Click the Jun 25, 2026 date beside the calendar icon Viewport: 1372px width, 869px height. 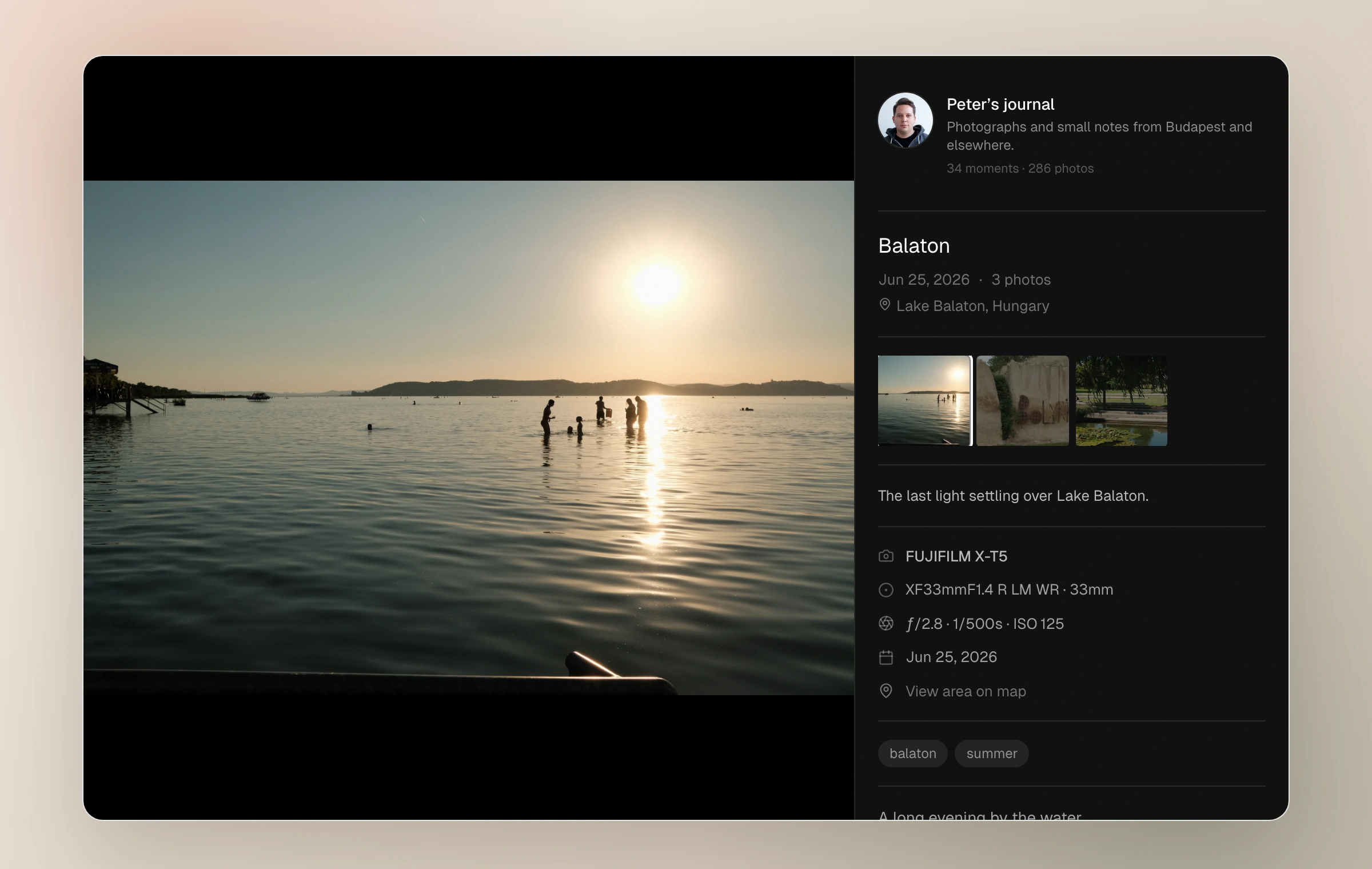click(x=951, y=657)
